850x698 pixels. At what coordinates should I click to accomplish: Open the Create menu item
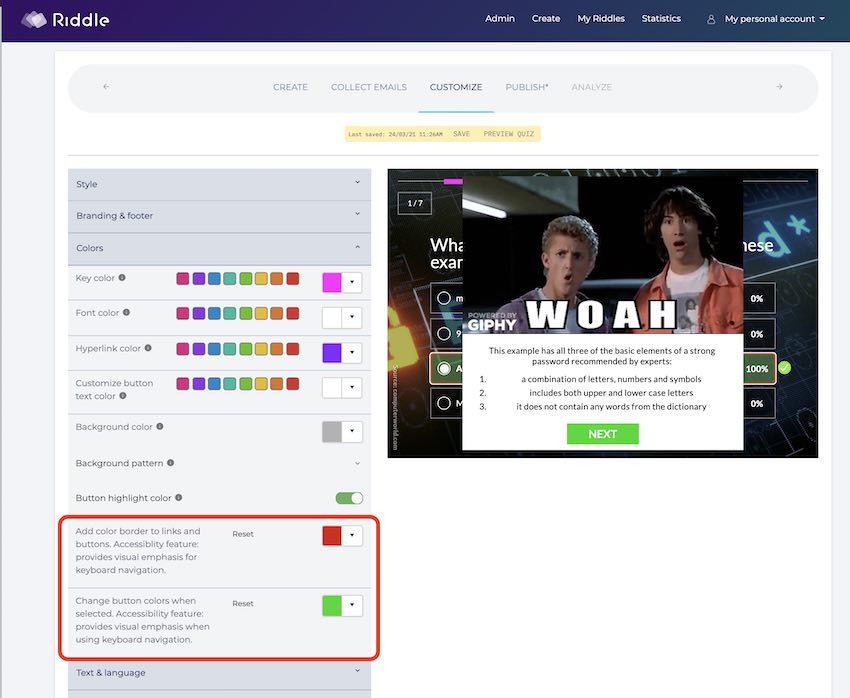tap(546, 18)
